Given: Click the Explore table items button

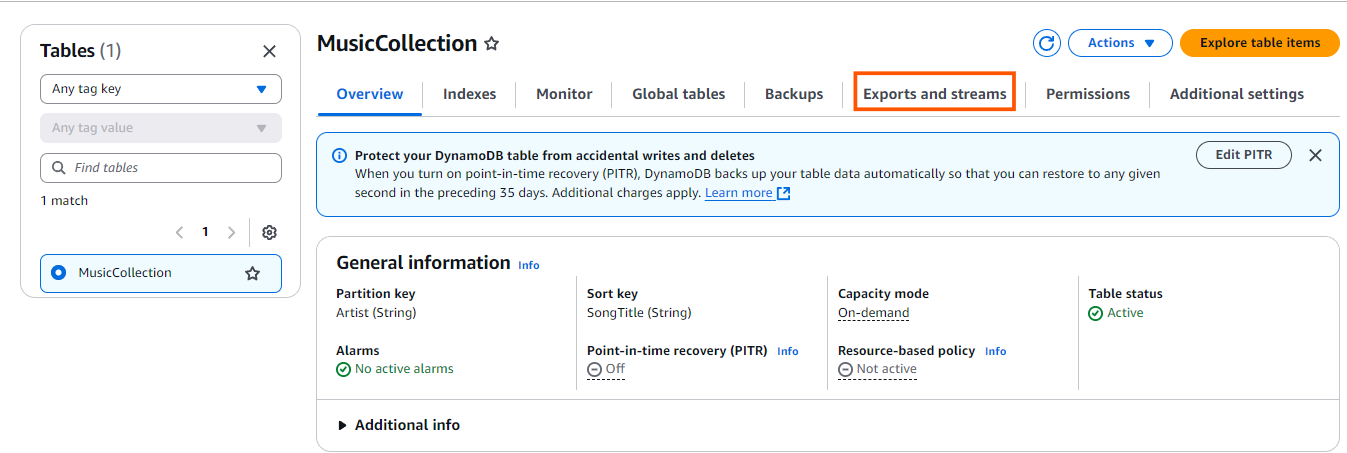Looking at the screenshot, I should (1260, 43).
